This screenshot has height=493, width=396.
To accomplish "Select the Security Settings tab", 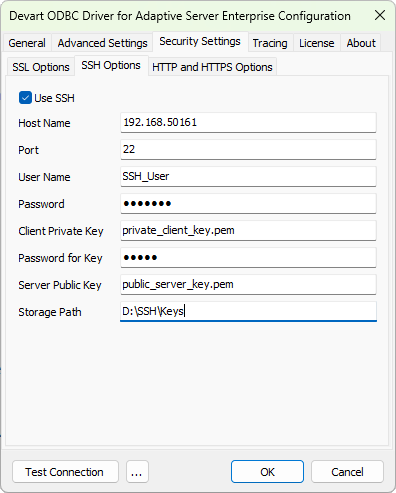I will click(200, 42).
